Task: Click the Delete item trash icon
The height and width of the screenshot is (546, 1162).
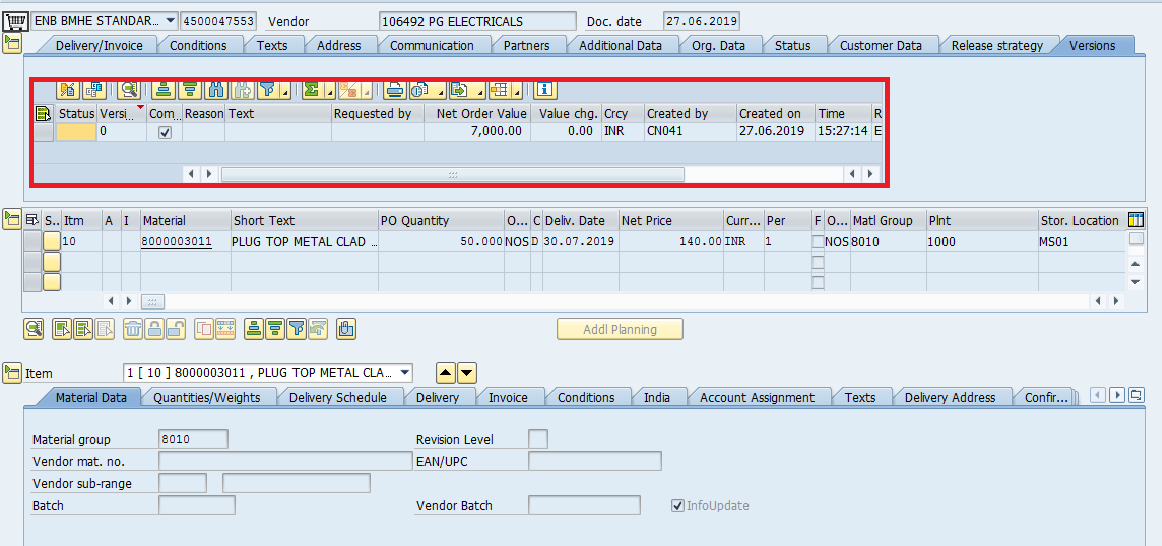Action: click(132, 328)
